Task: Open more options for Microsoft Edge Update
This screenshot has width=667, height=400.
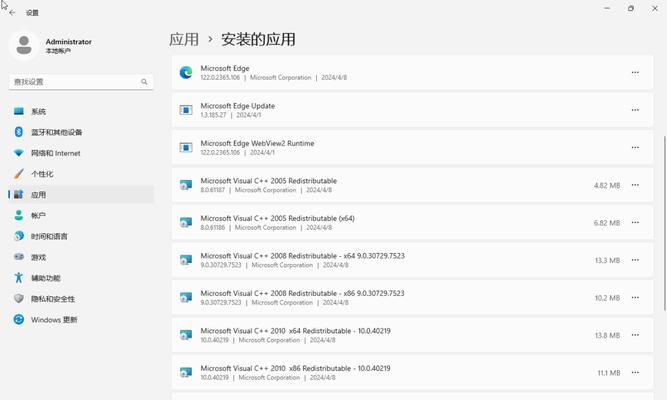Action: coord(635,110)
